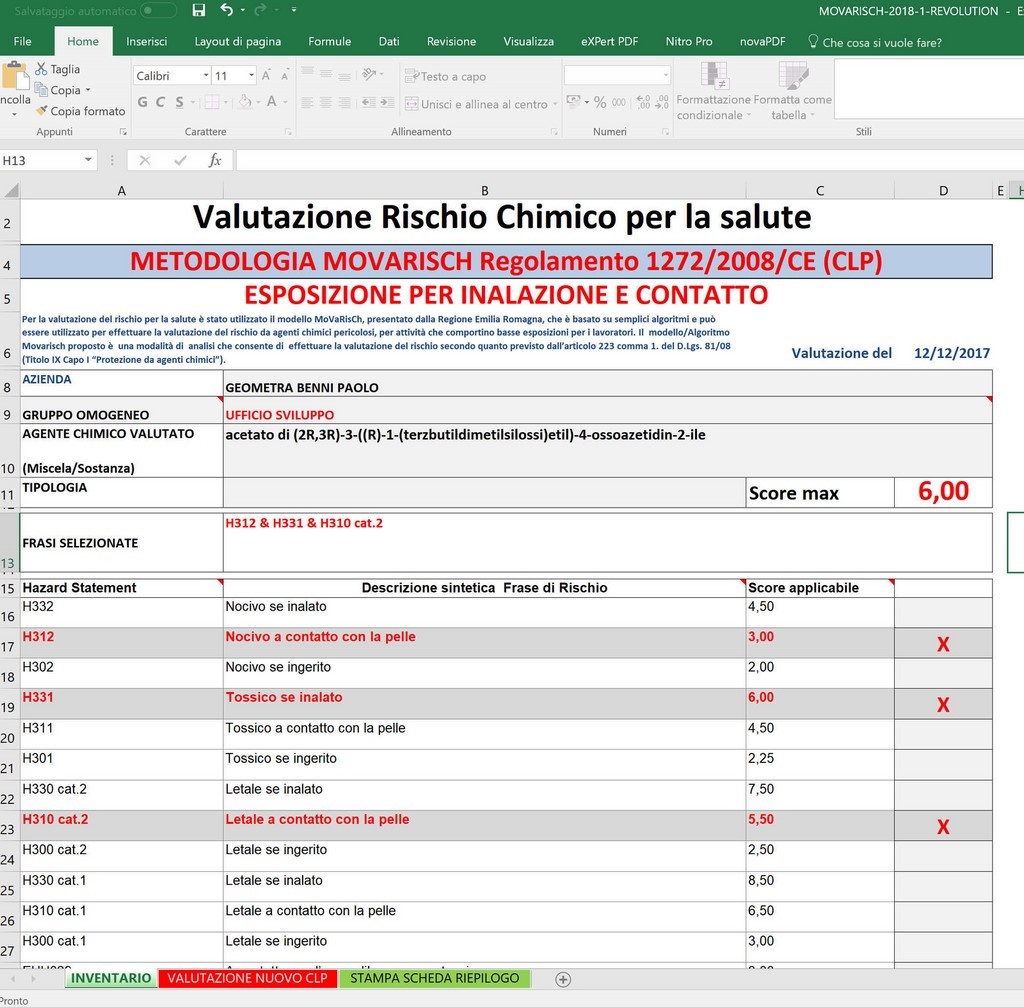The width and height of the screenshot is (1024, 1007).
Task: Click the add new sheet plus icon
Action: [563, 979]
